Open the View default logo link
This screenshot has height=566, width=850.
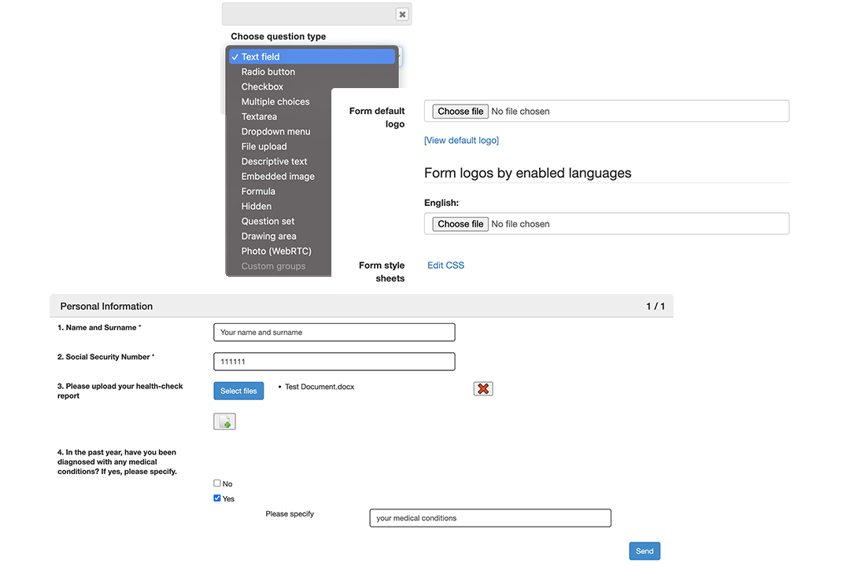[x=461, y=140]
